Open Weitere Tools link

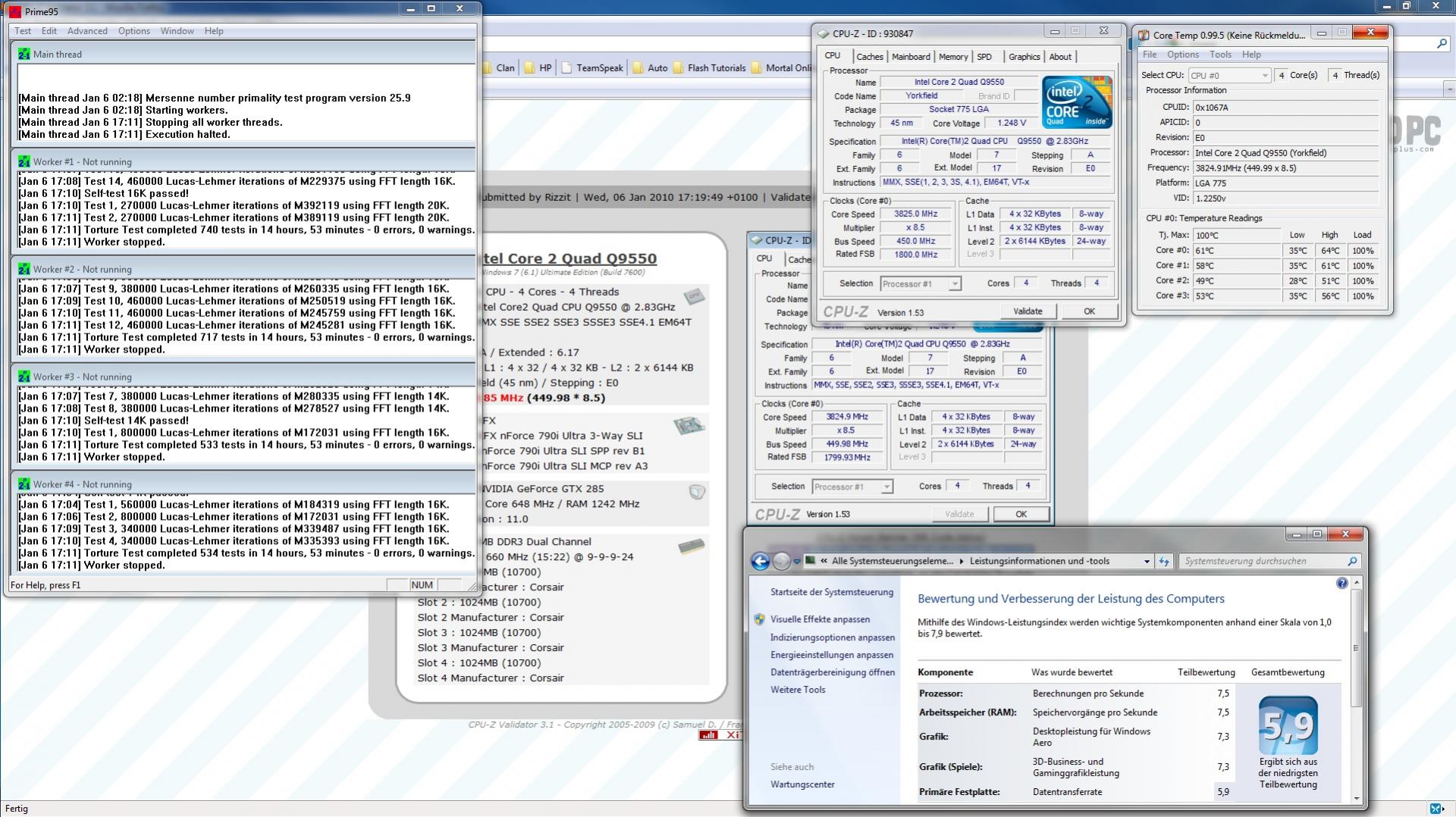tap(798, 690)
